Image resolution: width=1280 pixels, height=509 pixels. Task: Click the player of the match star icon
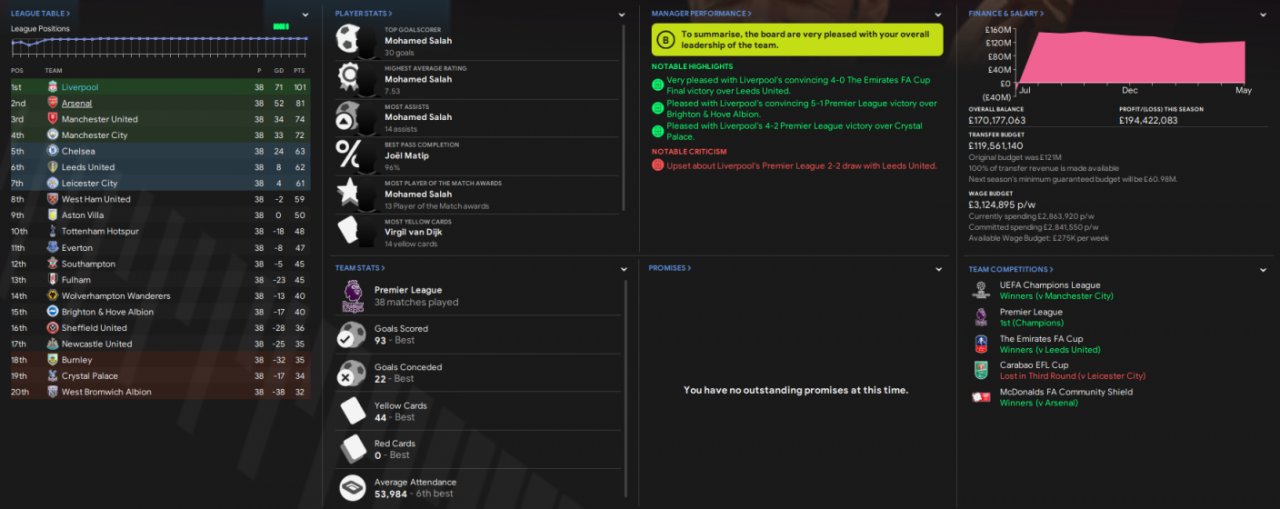[x=349, y=194]
